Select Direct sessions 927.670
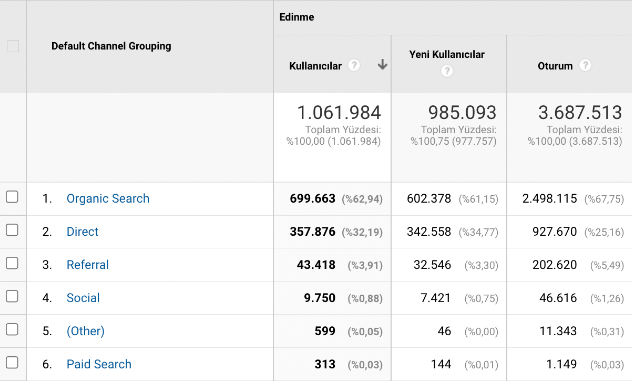The image size is (632, 385). 555,231
